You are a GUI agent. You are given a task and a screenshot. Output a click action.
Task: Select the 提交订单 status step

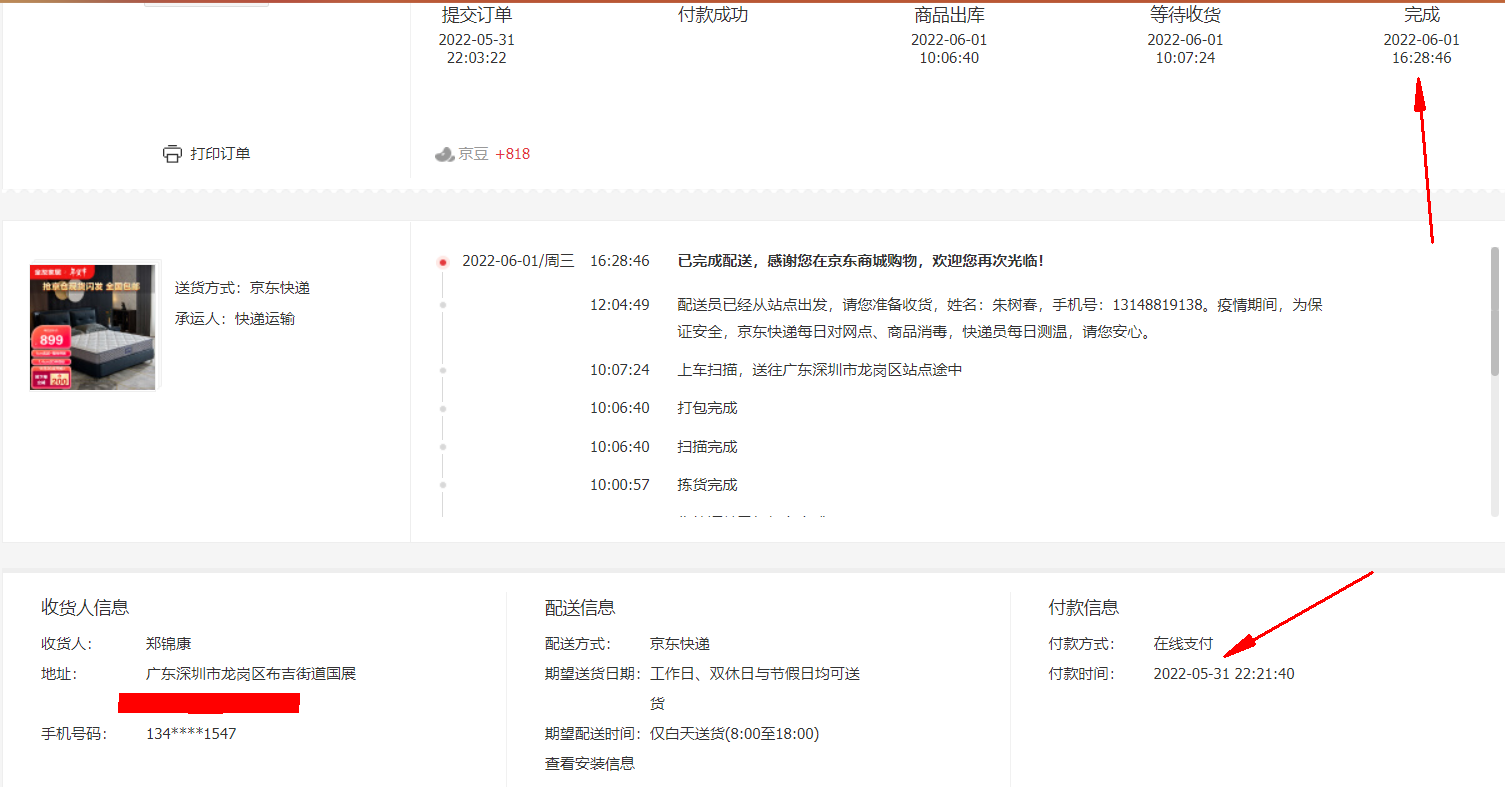click(x=477, y=15)
